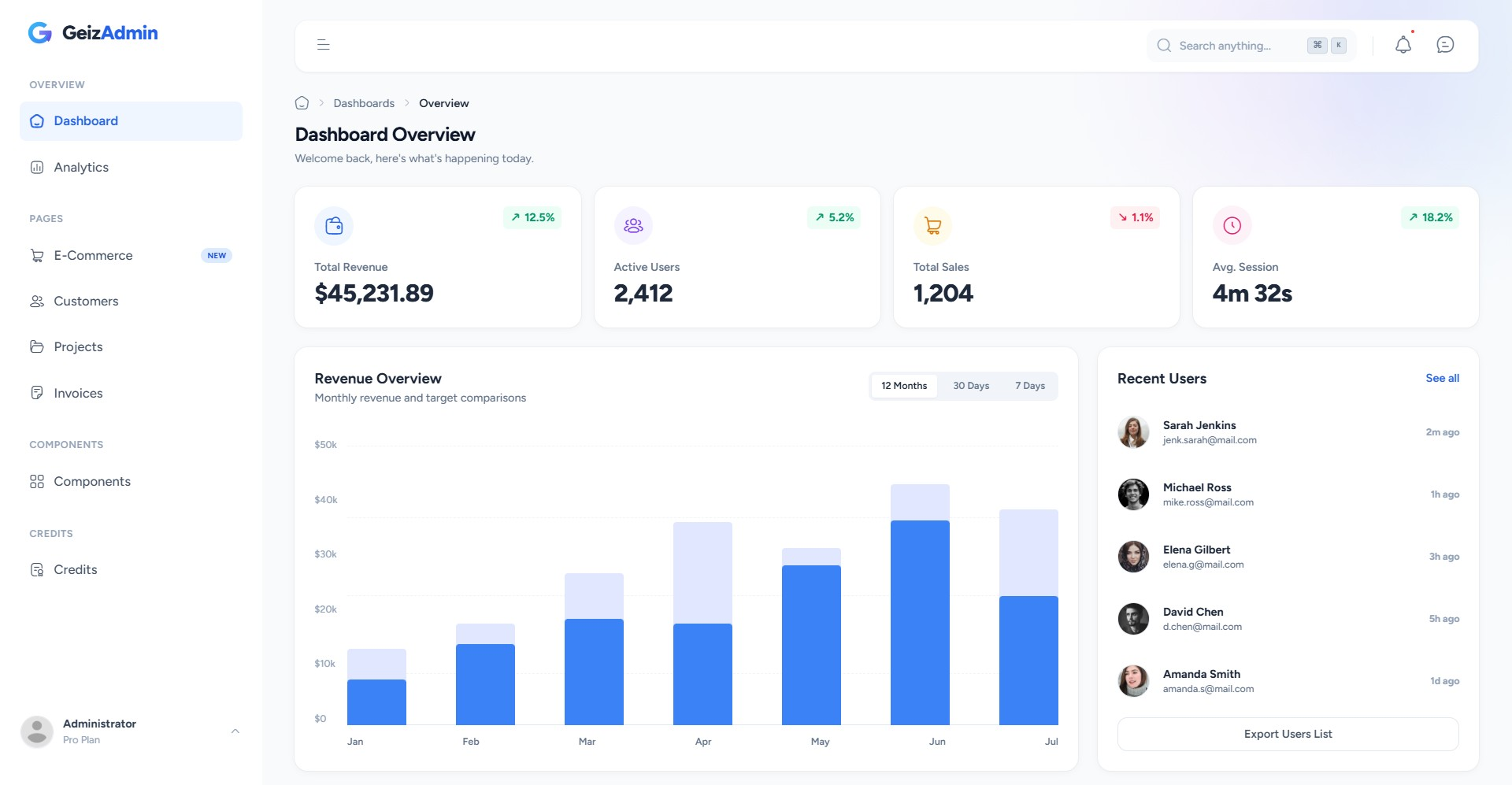Open Projects using the folder icon
Image resolution: width=1512 pixels, height=785 pixels.
click(37, 346)
